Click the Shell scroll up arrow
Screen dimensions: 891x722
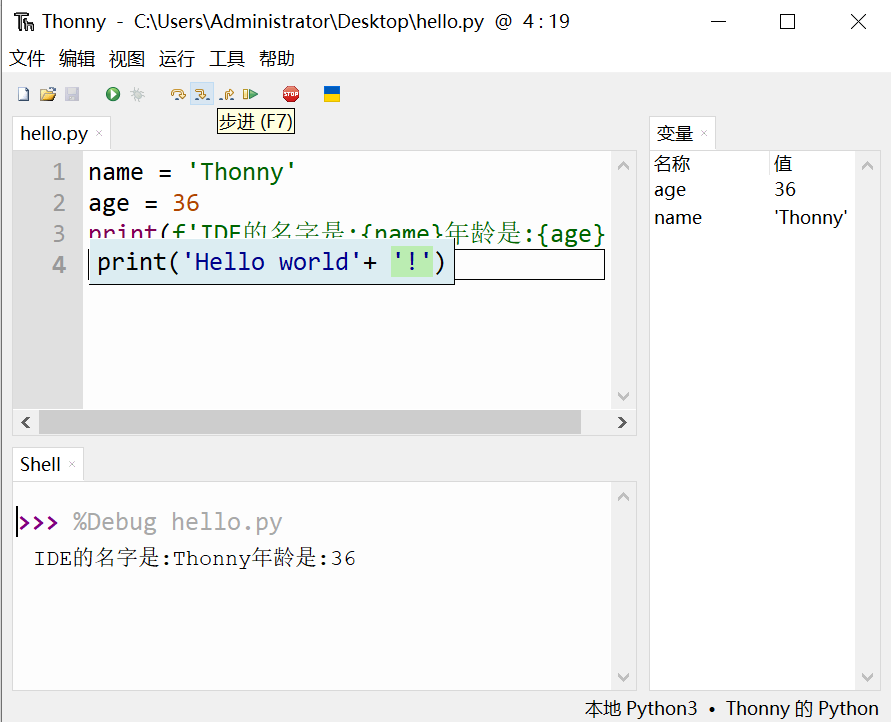(623, 497)
